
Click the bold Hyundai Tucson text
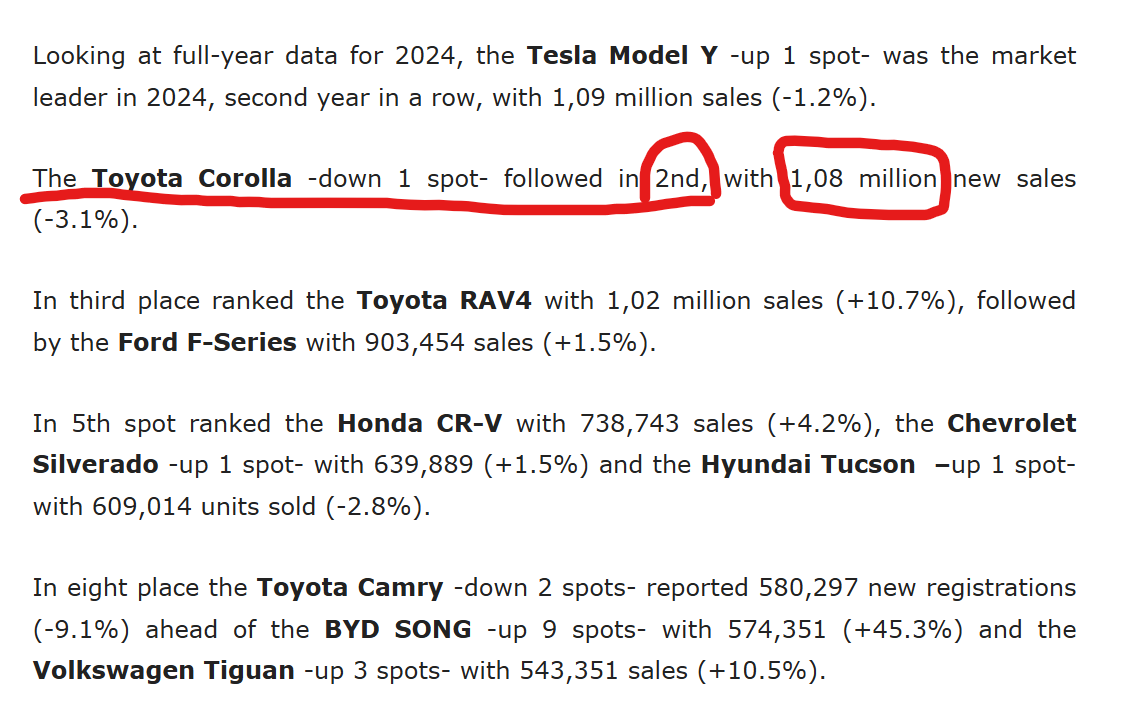(x=808, y=465)
